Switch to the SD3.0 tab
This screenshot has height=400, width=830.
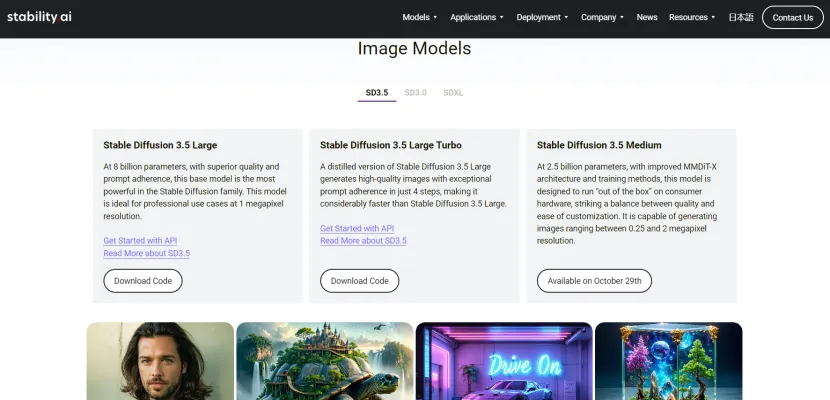pyautogui.click(x=415, y=92)
